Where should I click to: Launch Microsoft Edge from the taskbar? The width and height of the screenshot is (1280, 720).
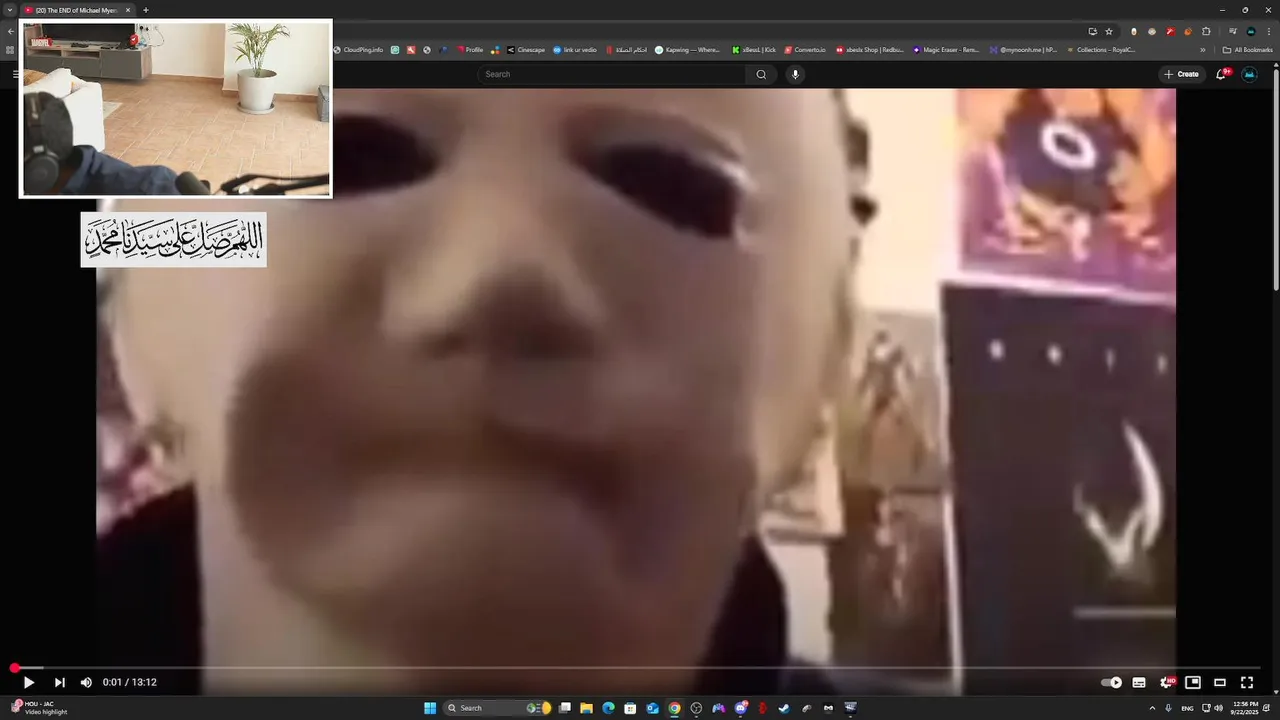608,708
